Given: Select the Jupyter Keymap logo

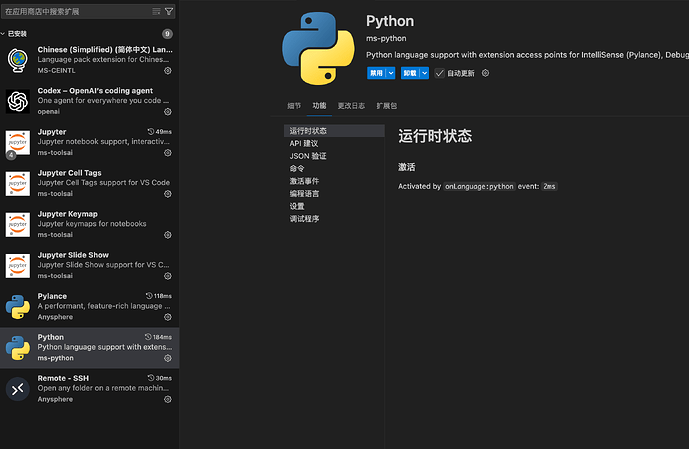Looking at the screenshot, I should (18, 224).
